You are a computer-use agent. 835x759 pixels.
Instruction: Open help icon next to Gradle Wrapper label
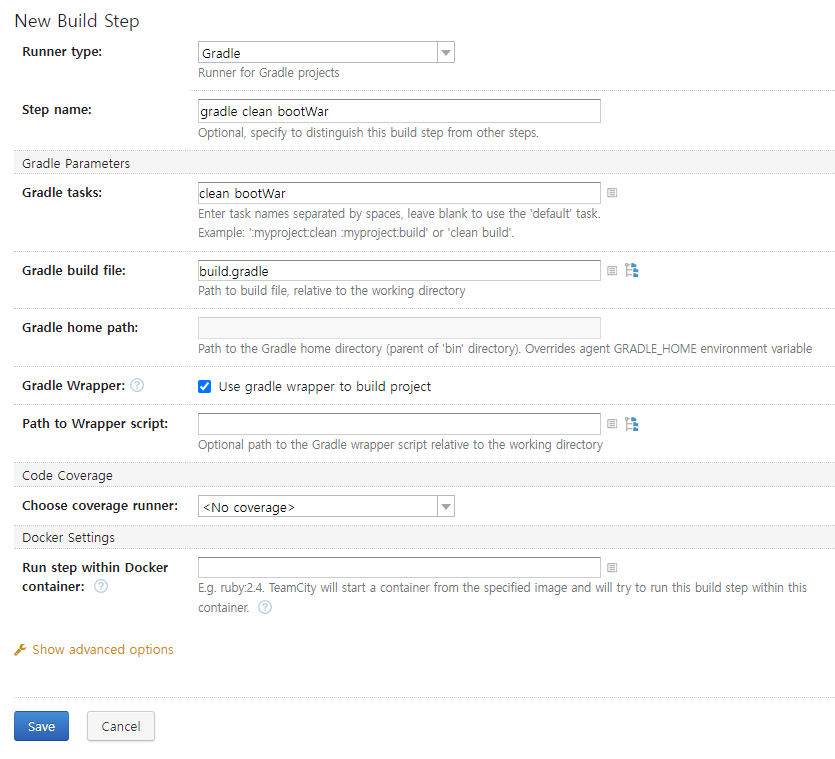[x=137, y=385]
